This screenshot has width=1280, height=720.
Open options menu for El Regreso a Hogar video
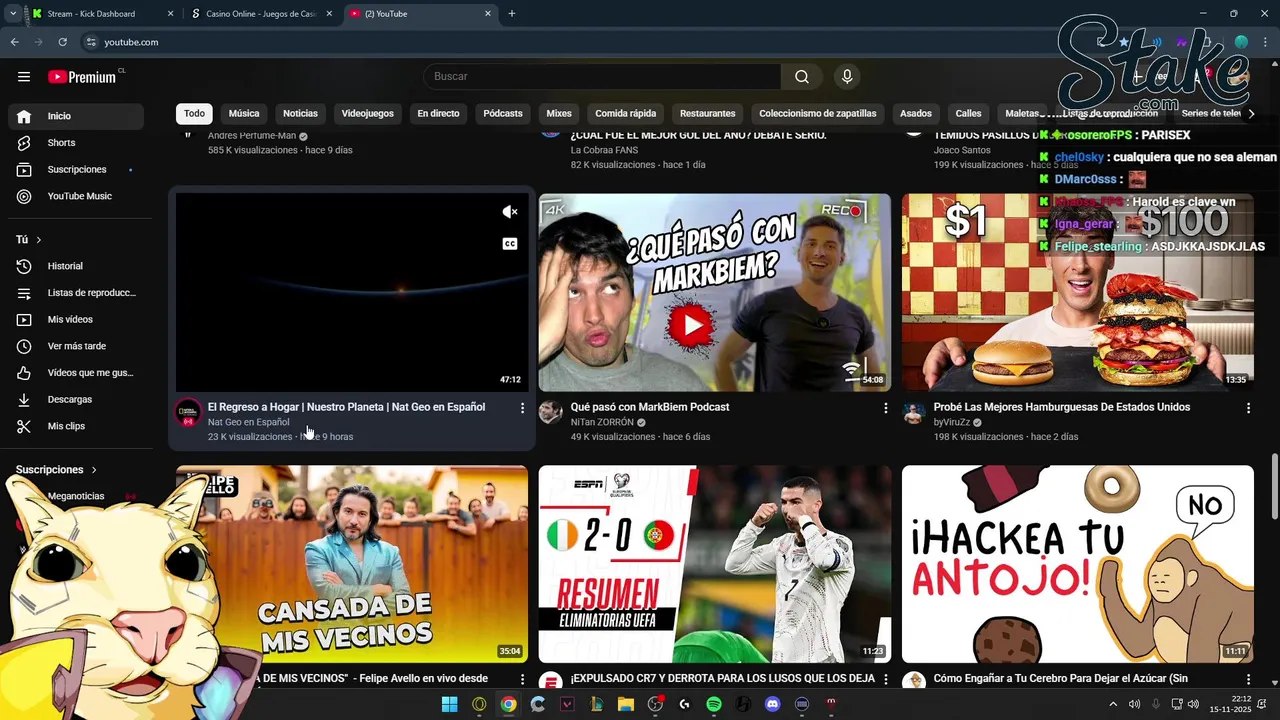click(x=522, y=408)
